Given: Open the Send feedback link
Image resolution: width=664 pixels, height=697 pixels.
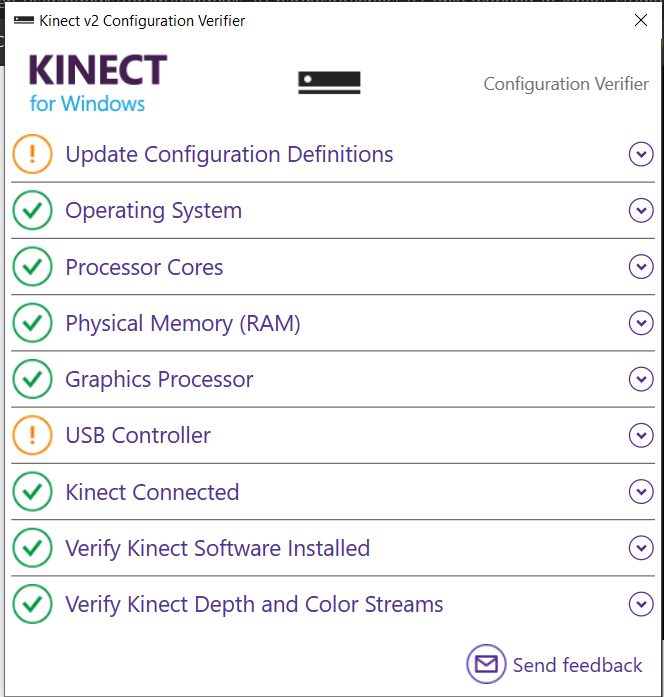Looking at the screenshot, I should [x=577, y=665].
